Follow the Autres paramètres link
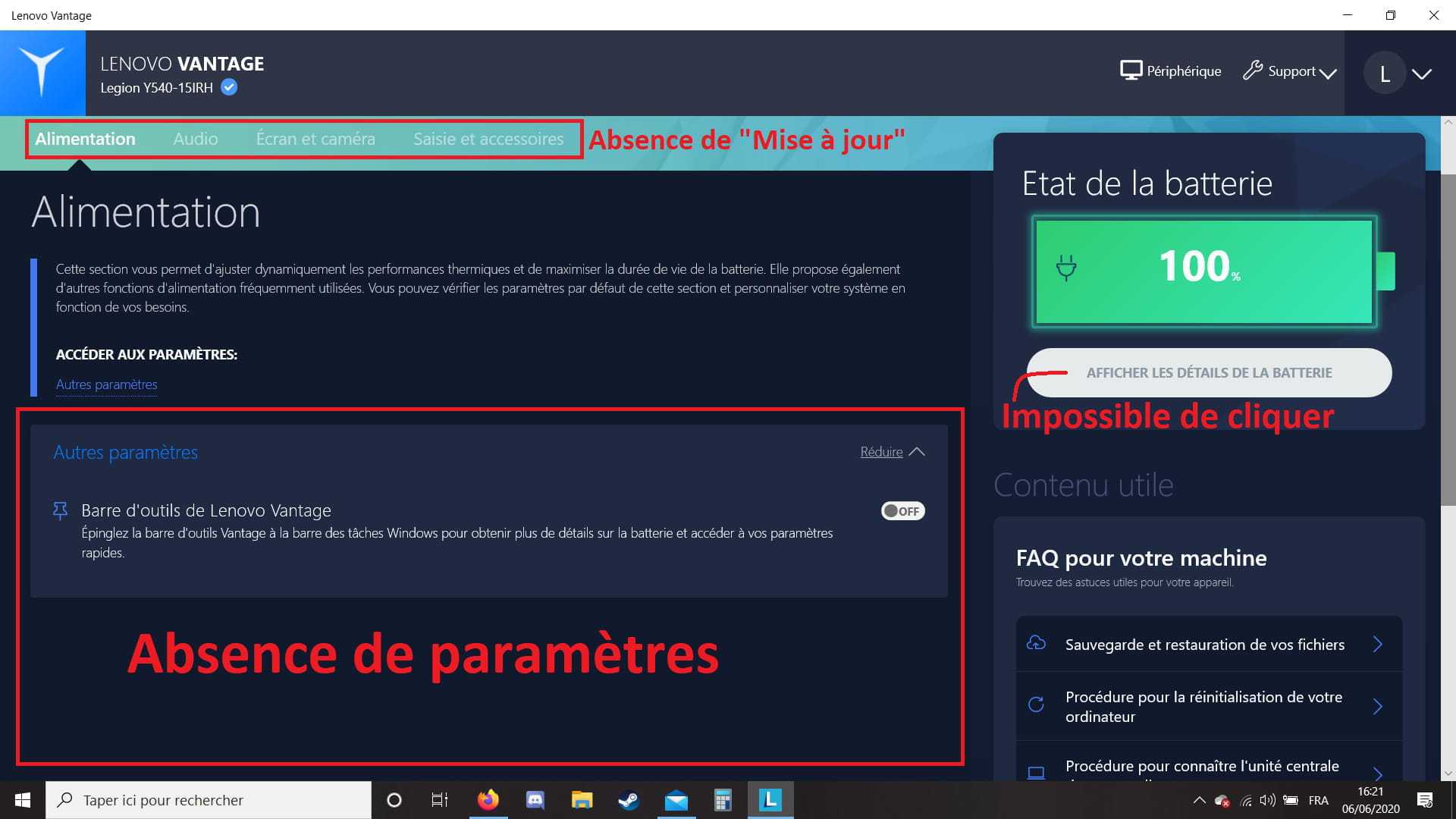 tap(106, 384)
